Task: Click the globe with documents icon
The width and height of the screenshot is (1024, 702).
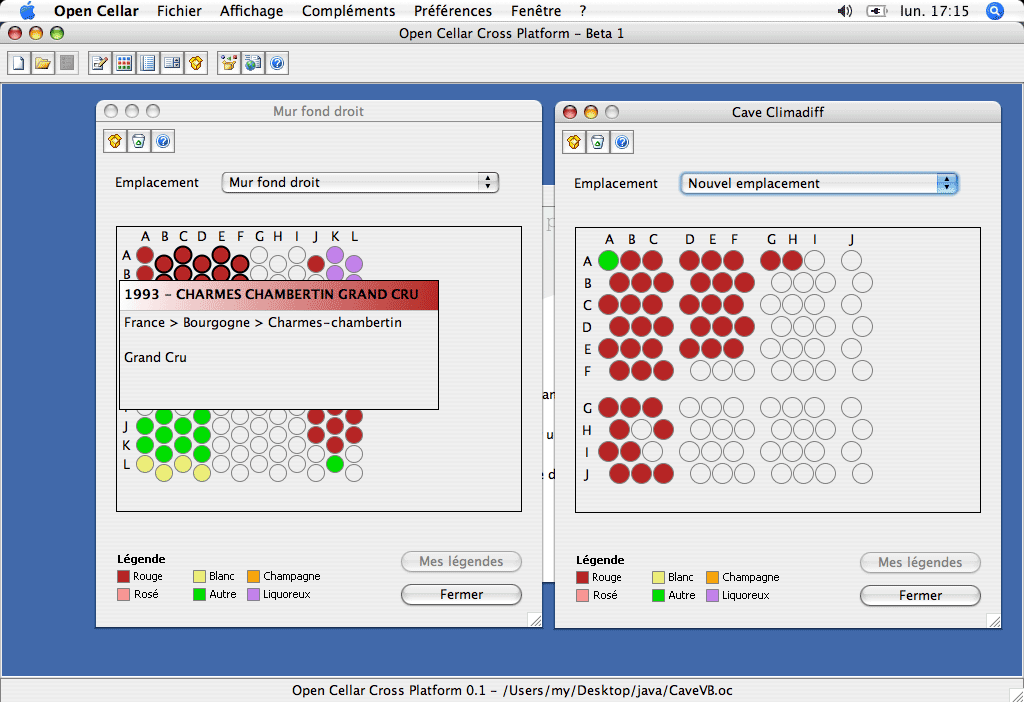Action: pos(253,63)
